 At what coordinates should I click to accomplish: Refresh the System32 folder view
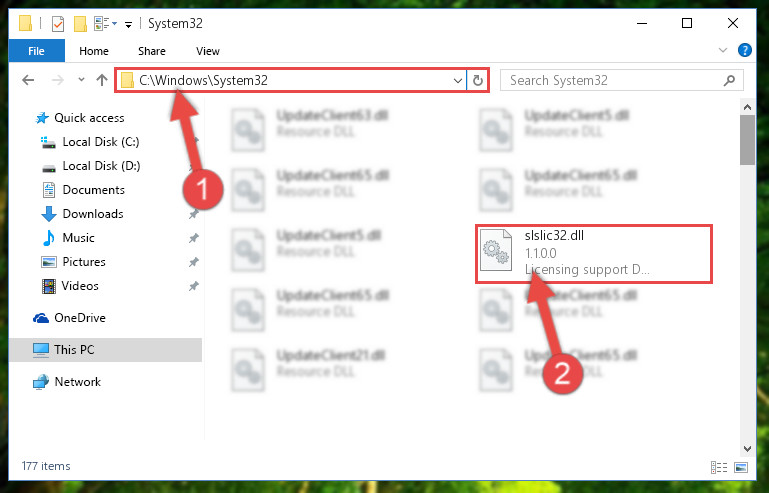[x=478, y=80]
